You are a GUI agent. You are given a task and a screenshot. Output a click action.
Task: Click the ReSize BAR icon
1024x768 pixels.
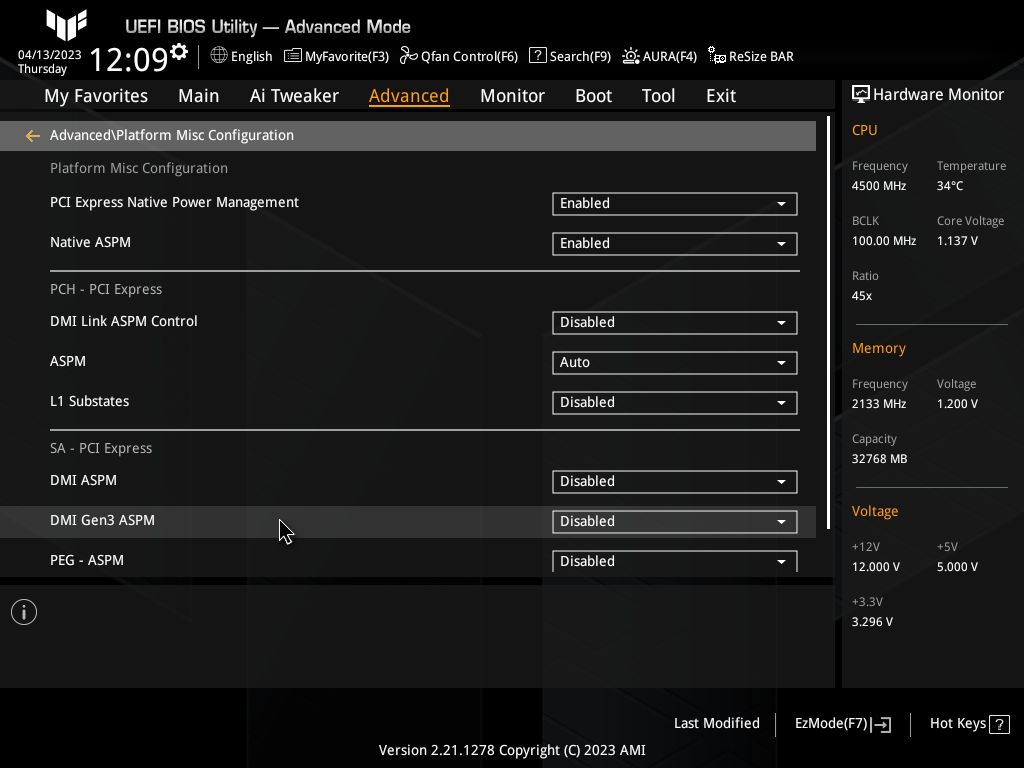pos(716,56)
